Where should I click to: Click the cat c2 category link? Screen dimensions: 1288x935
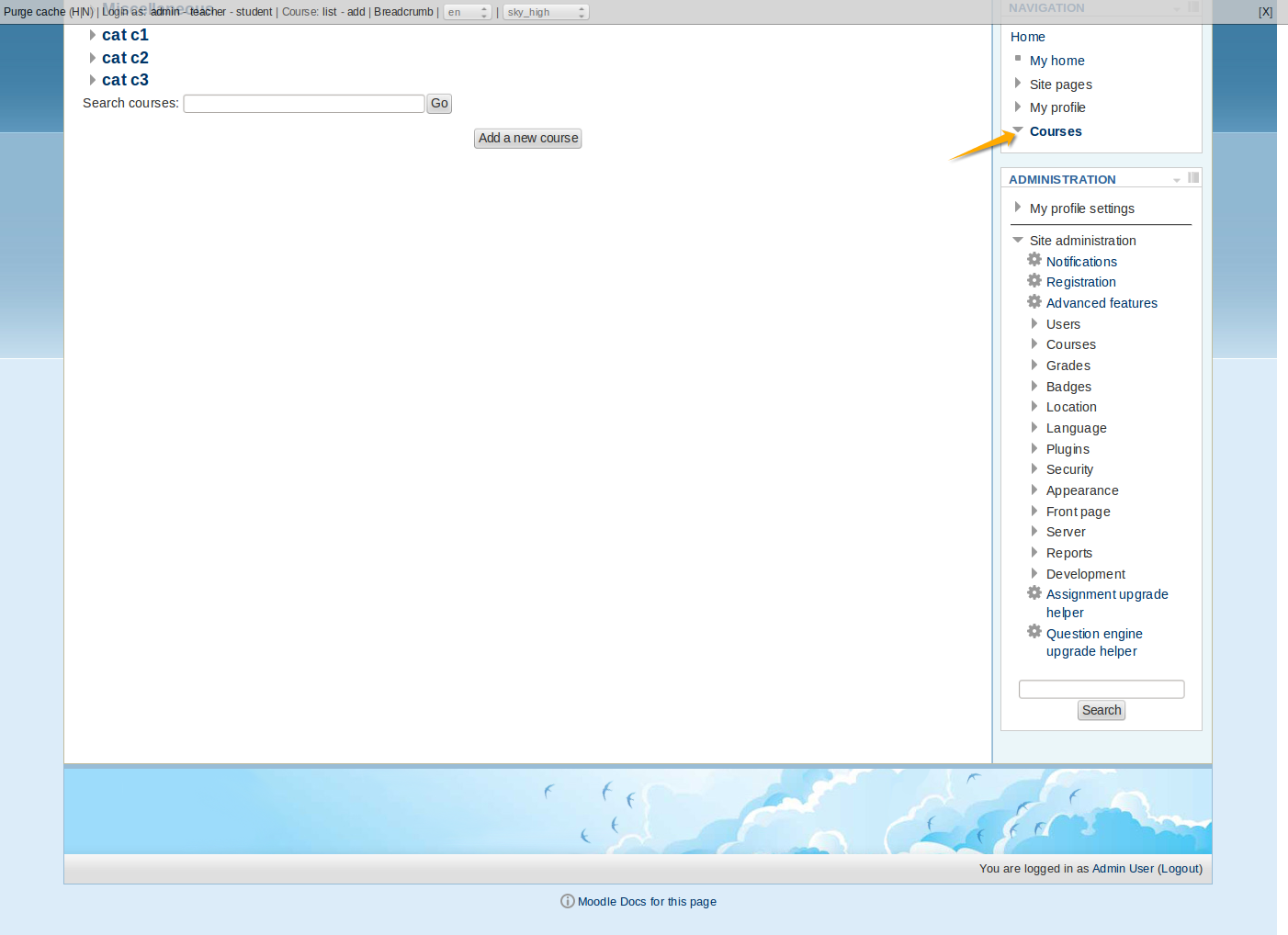125,58
